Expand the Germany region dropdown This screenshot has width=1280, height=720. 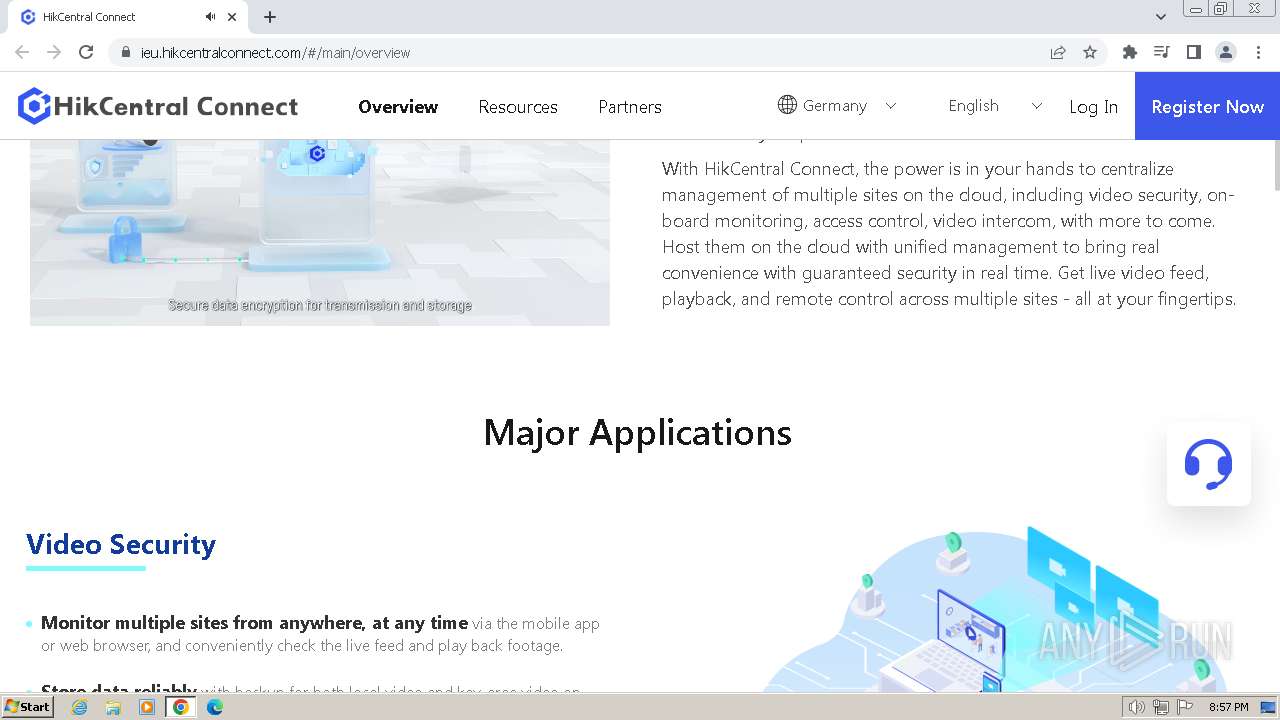(x=837, y=105)
